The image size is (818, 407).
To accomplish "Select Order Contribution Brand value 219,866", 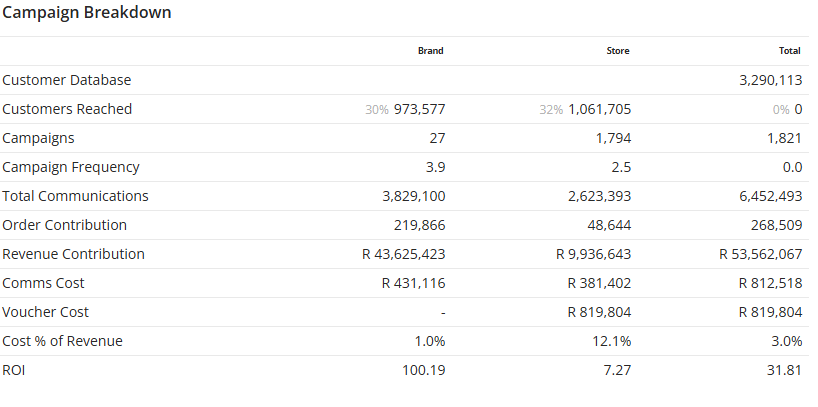I will (x=419, y=225).
